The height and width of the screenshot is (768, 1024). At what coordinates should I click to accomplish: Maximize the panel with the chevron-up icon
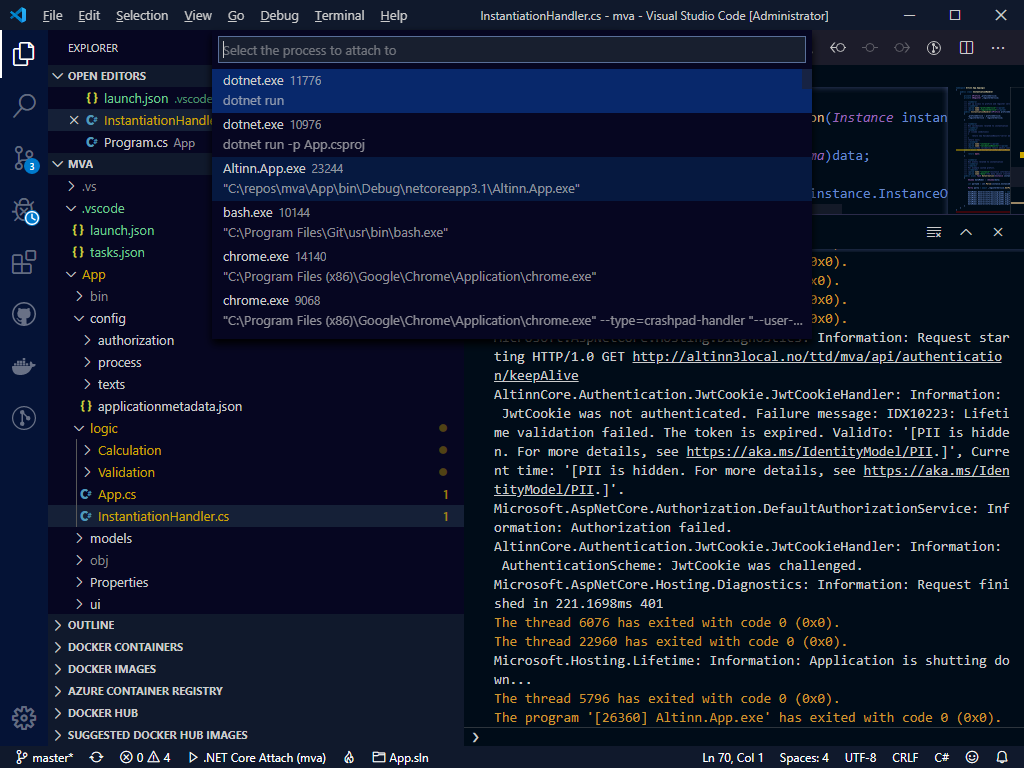966,232
